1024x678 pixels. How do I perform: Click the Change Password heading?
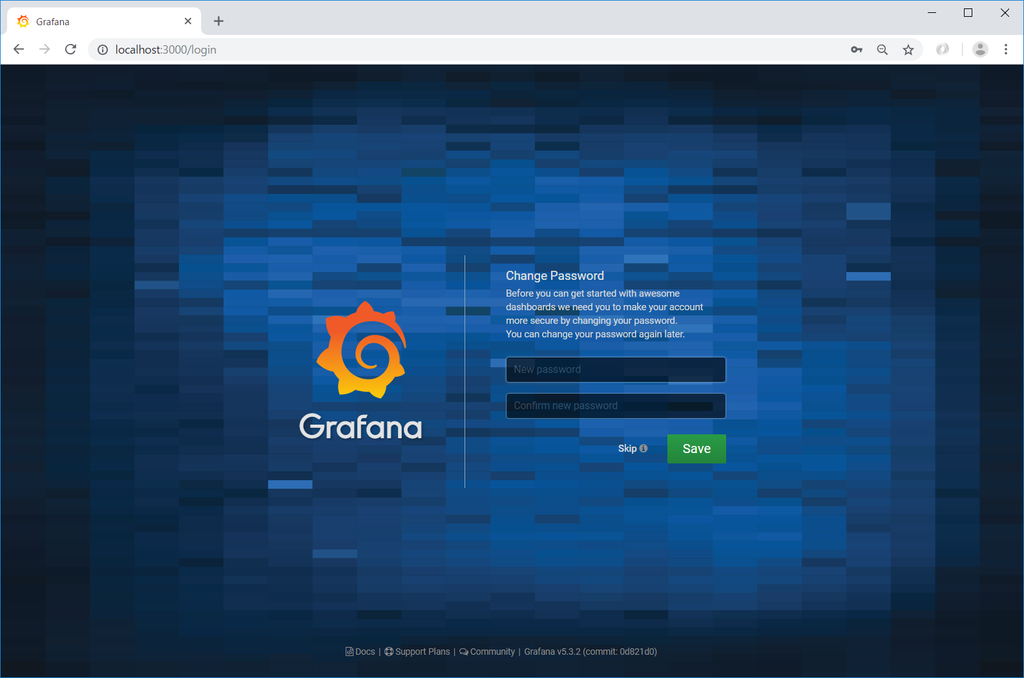click(x=554, y=276)
